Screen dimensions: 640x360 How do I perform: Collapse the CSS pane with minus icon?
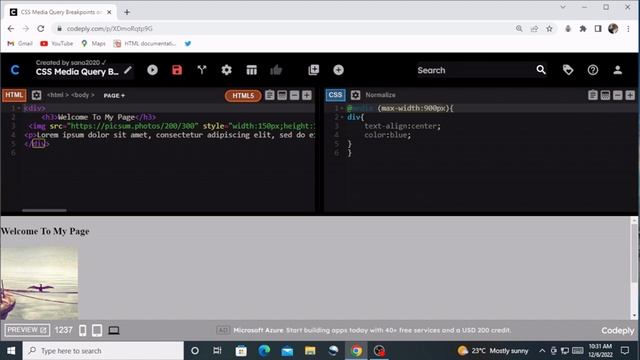click(618, 95)
